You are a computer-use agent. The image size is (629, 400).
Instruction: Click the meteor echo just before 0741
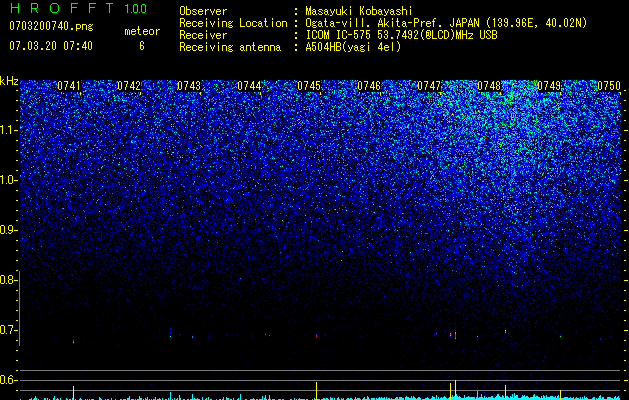pos(73,341)
